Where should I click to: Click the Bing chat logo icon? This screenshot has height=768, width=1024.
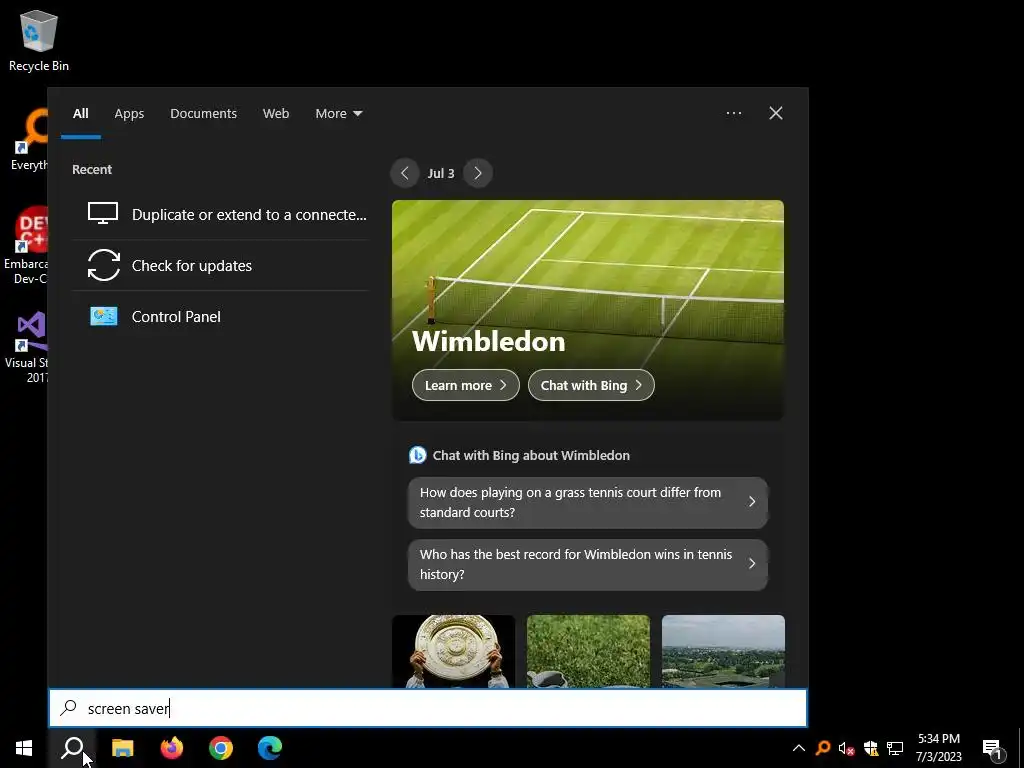417,455
